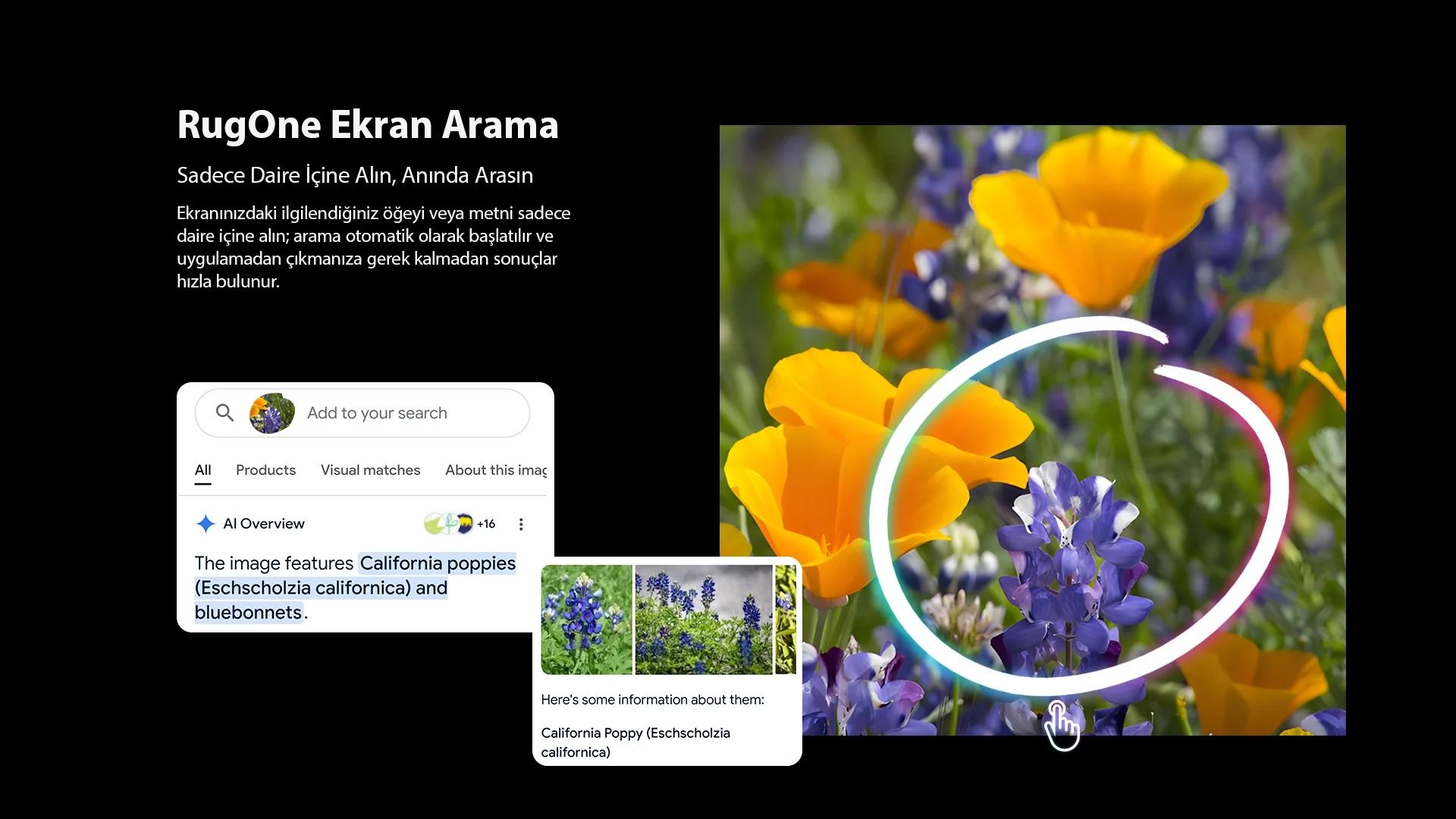The width and height of the screenshot is (1456, 819).
Task: Click the highlighted 'bluebonnets' text
Action: 248,612
